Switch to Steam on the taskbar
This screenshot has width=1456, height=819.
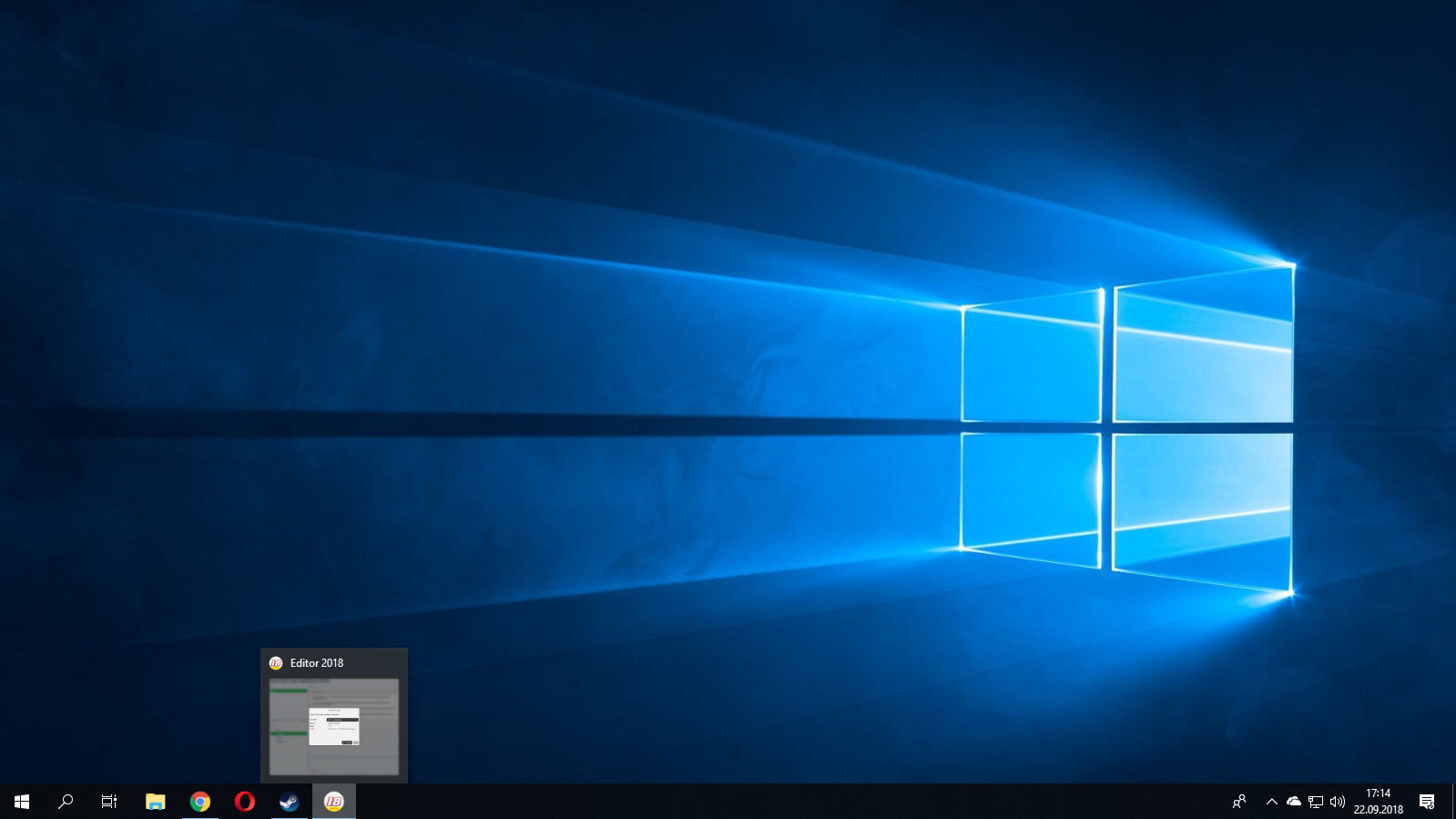point(290,802)
